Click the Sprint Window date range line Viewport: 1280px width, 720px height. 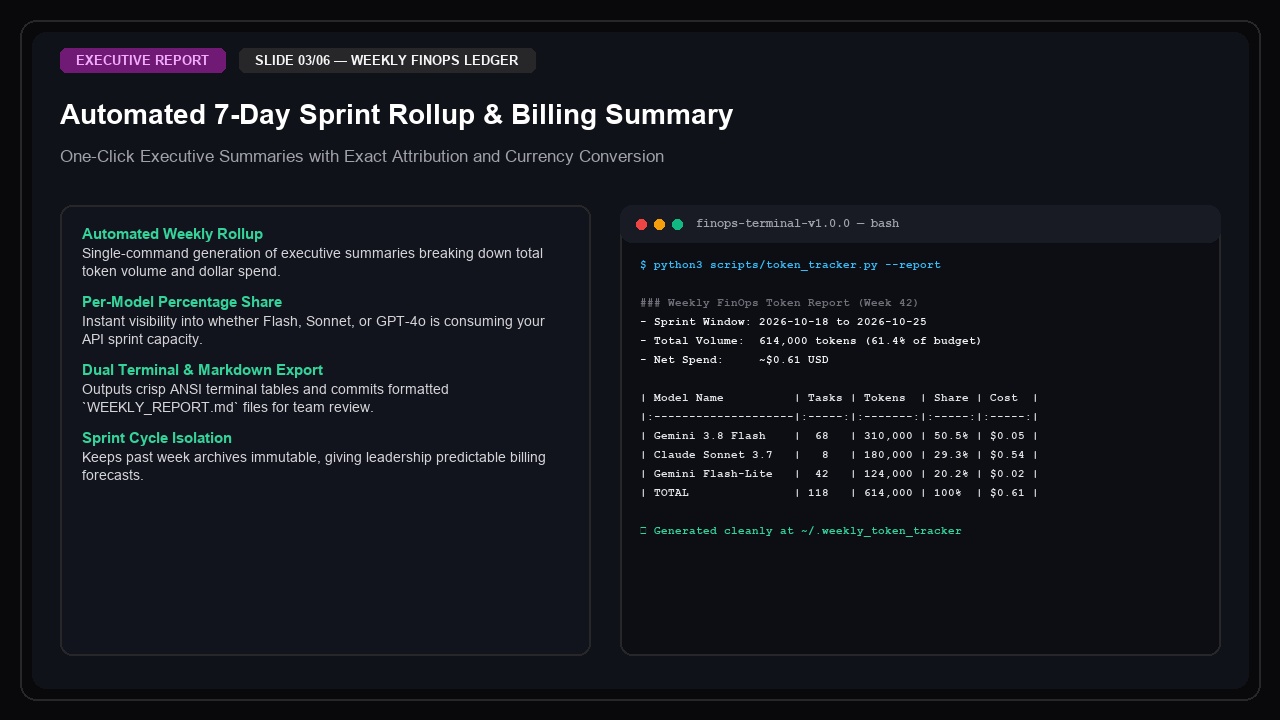point(783,322)
